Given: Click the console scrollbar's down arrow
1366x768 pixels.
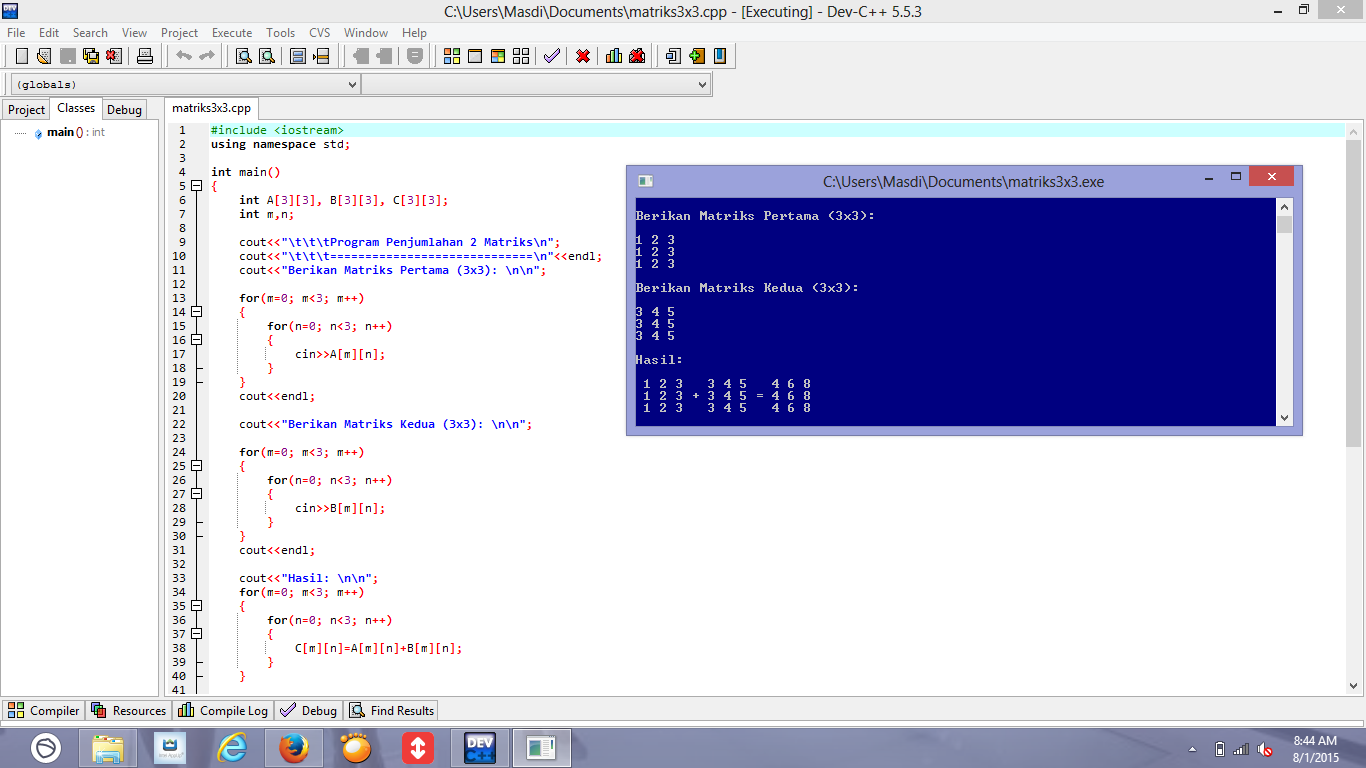Looking at the screenshot, I should coord(1285,418).
